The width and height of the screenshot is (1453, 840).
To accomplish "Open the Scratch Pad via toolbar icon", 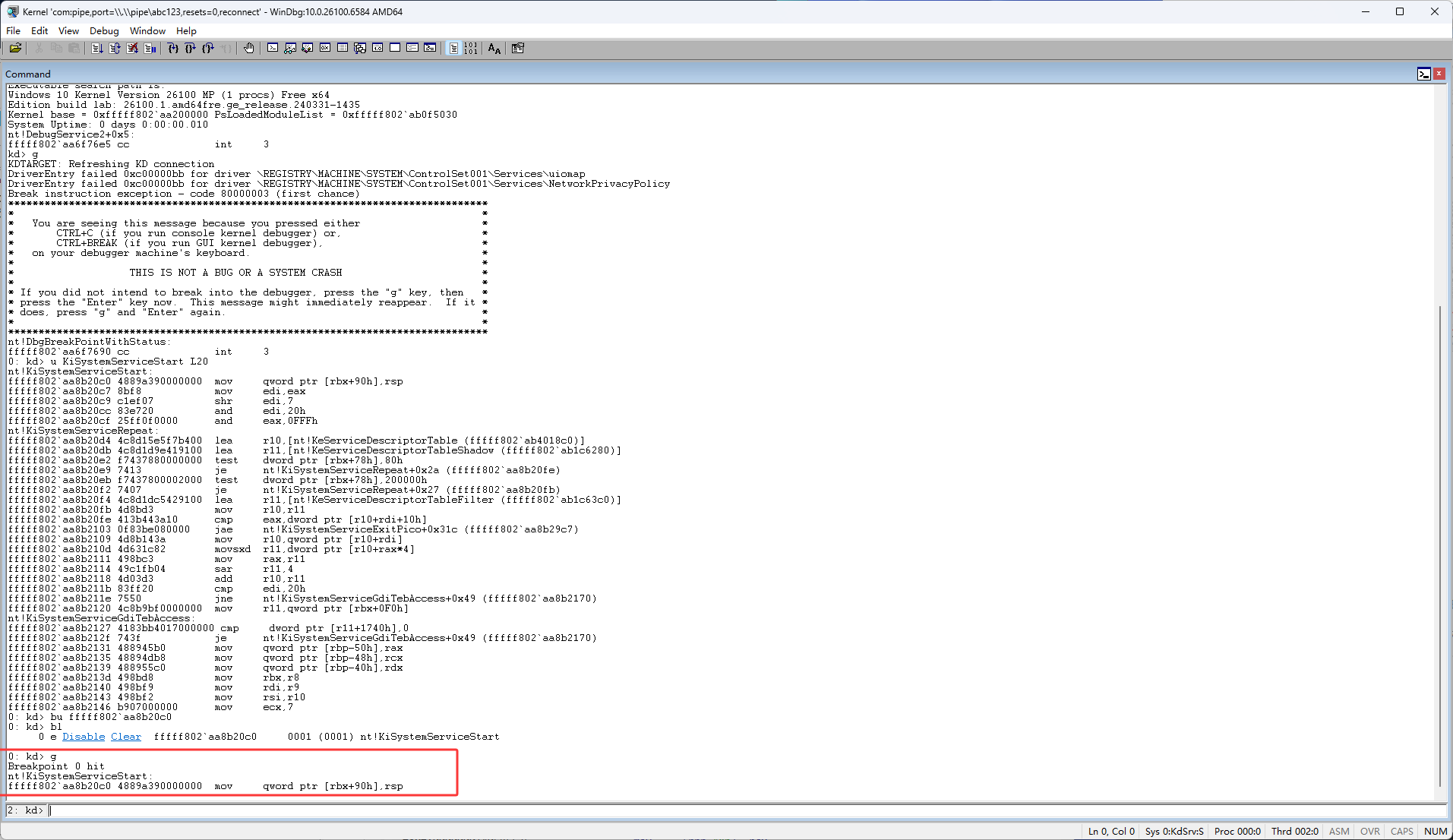I will [395, 49].
